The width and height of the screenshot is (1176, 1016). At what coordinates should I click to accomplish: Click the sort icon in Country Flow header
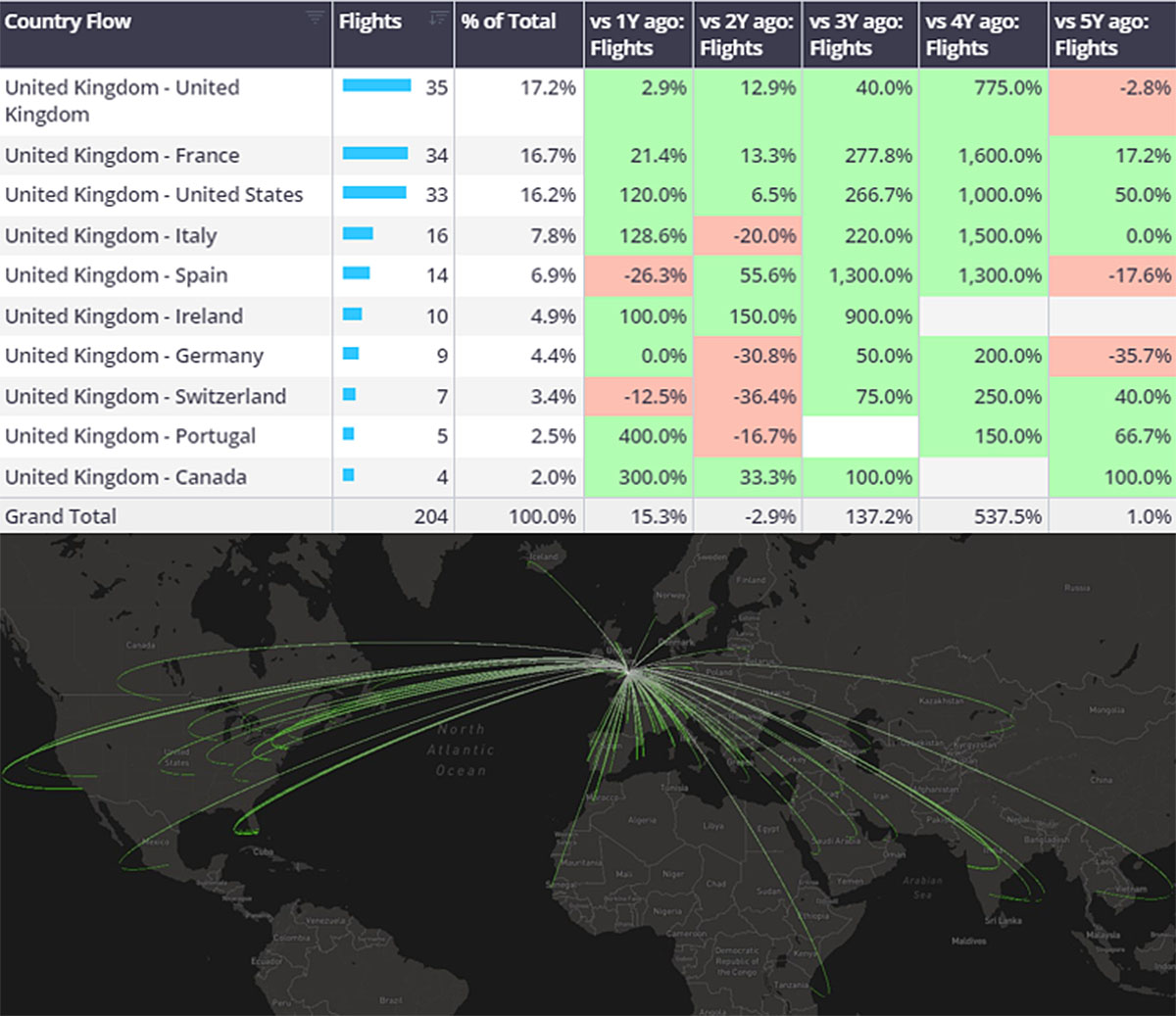(x=315, y=18)
